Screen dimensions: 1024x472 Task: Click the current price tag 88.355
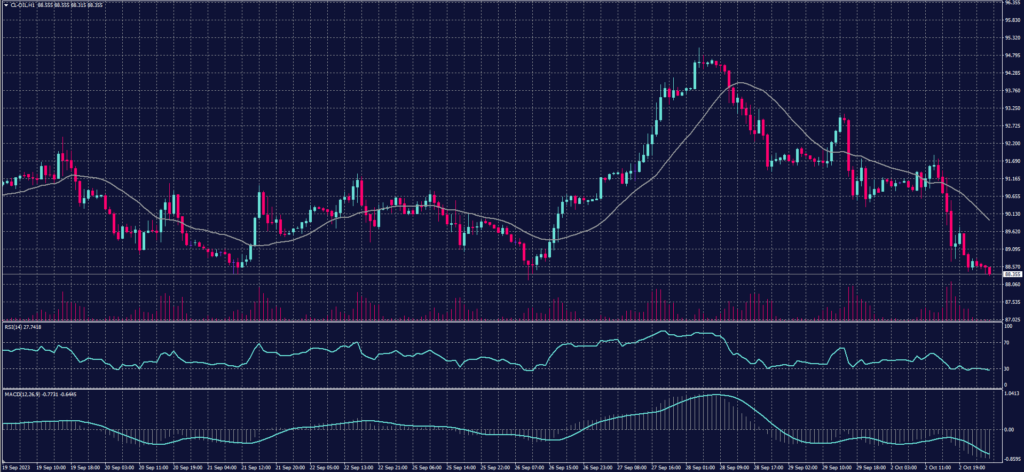coord(1011,273)
